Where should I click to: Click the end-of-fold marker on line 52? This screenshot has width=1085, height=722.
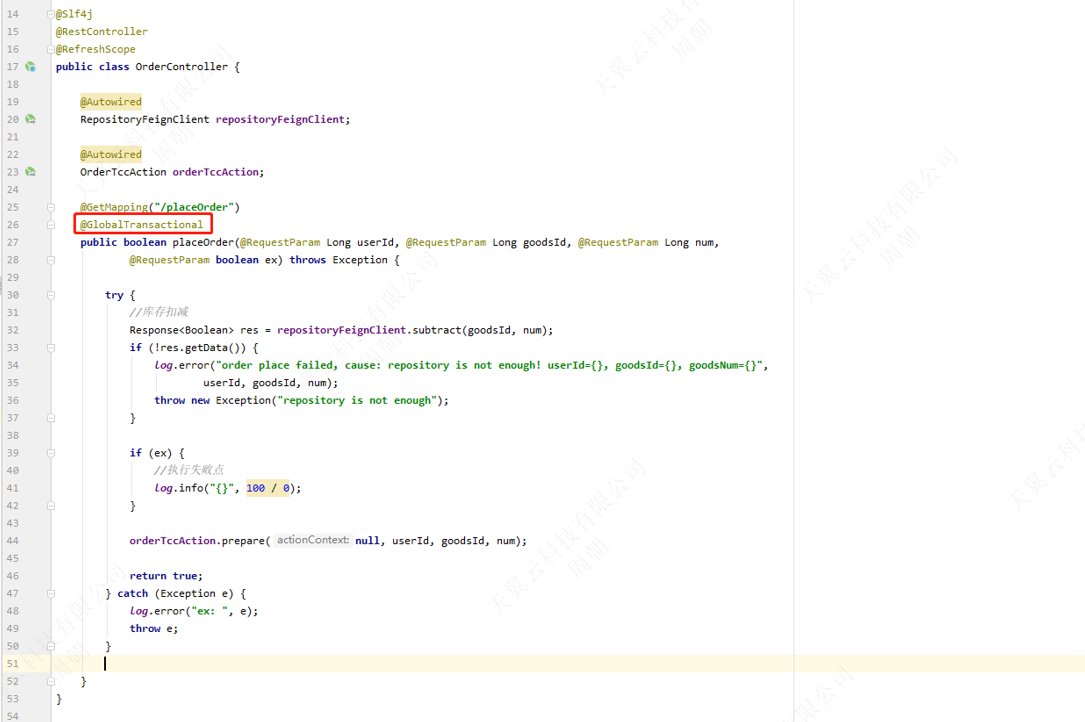coord(51,681)
